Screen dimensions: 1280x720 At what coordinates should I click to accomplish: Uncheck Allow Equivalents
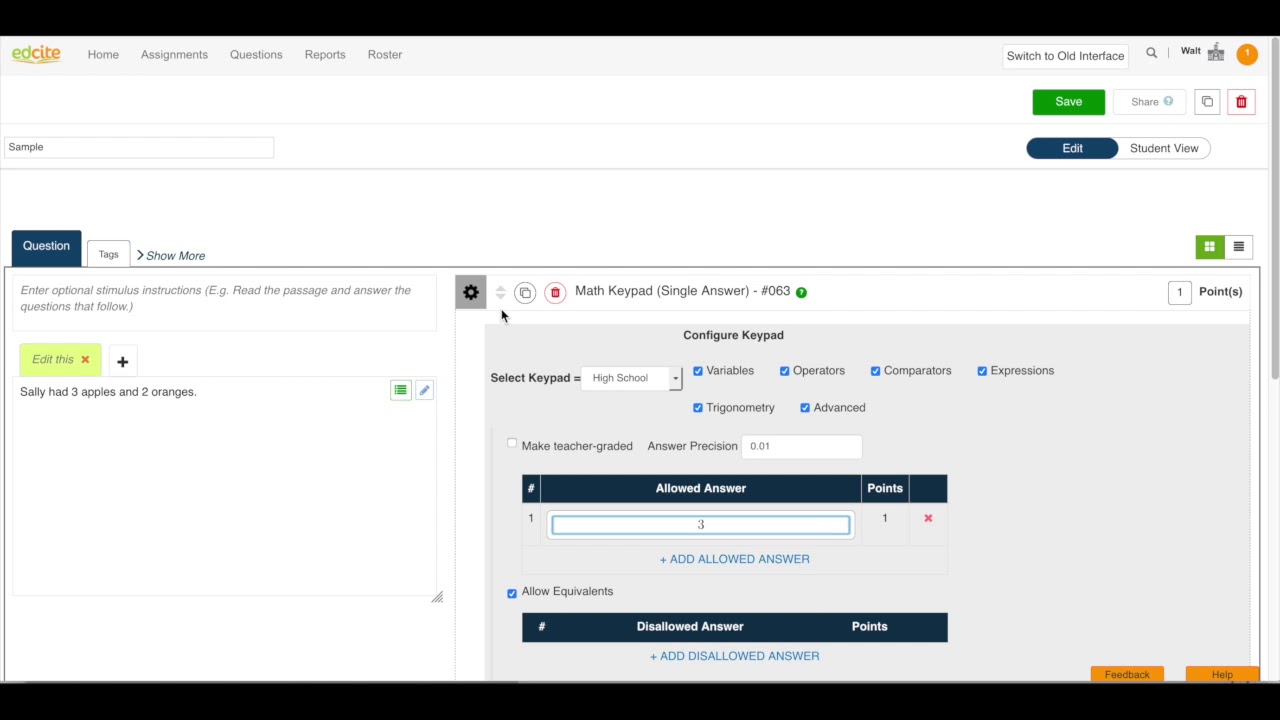pos(512,593)
